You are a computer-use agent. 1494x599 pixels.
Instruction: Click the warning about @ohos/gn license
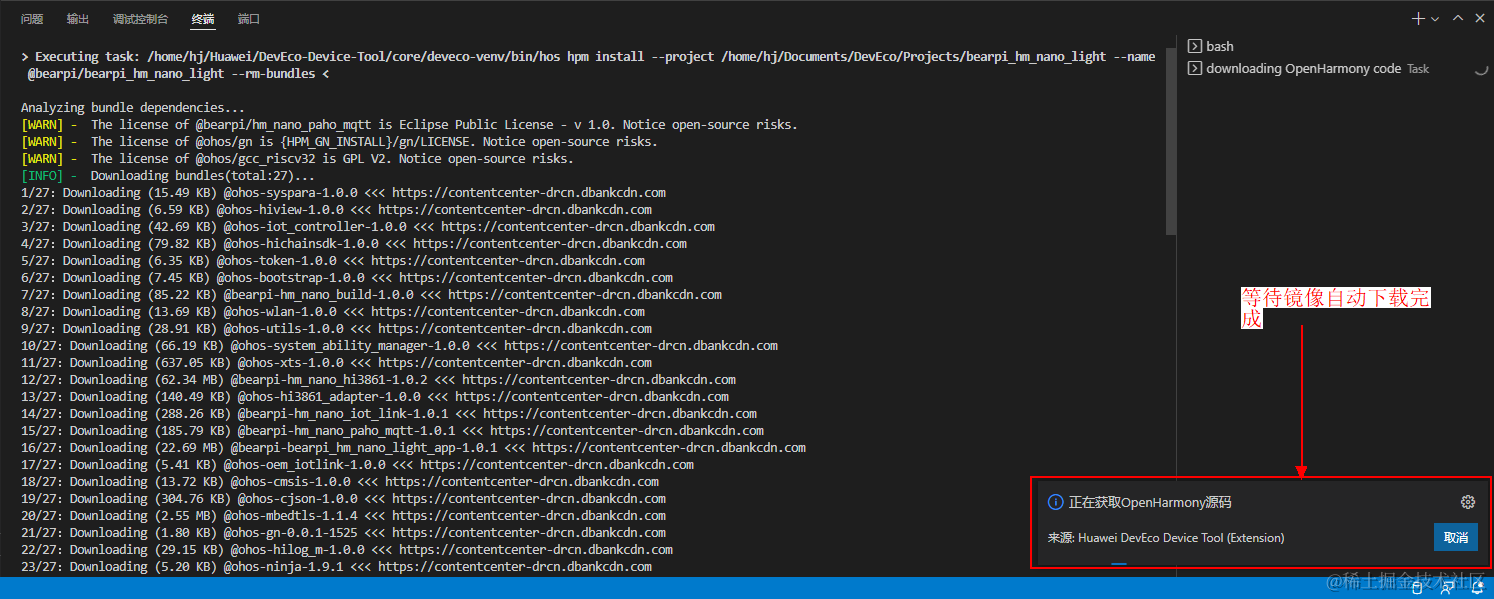tap(339, 141)
